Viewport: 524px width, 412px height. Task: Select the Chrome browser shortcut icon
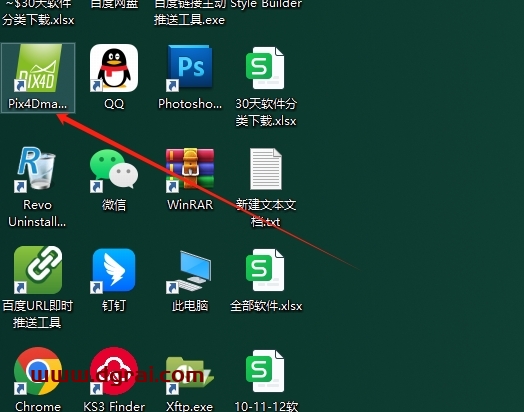pos(38,371)
